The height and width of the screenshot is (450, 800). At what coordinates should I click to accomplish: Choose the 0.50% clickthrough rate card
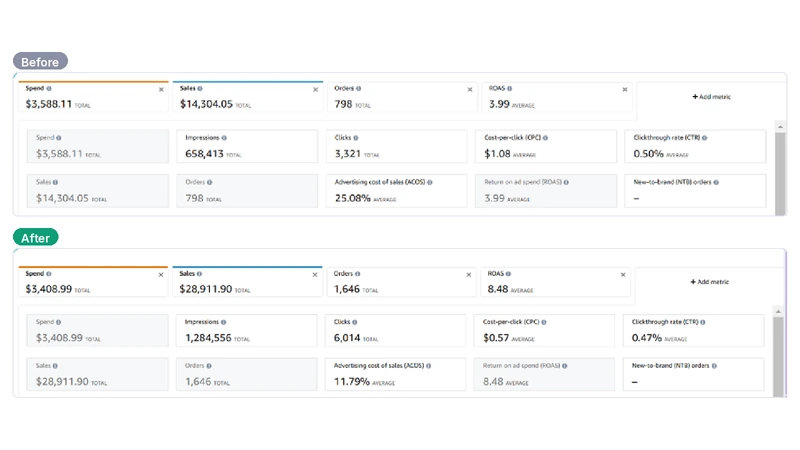[695, 146]
